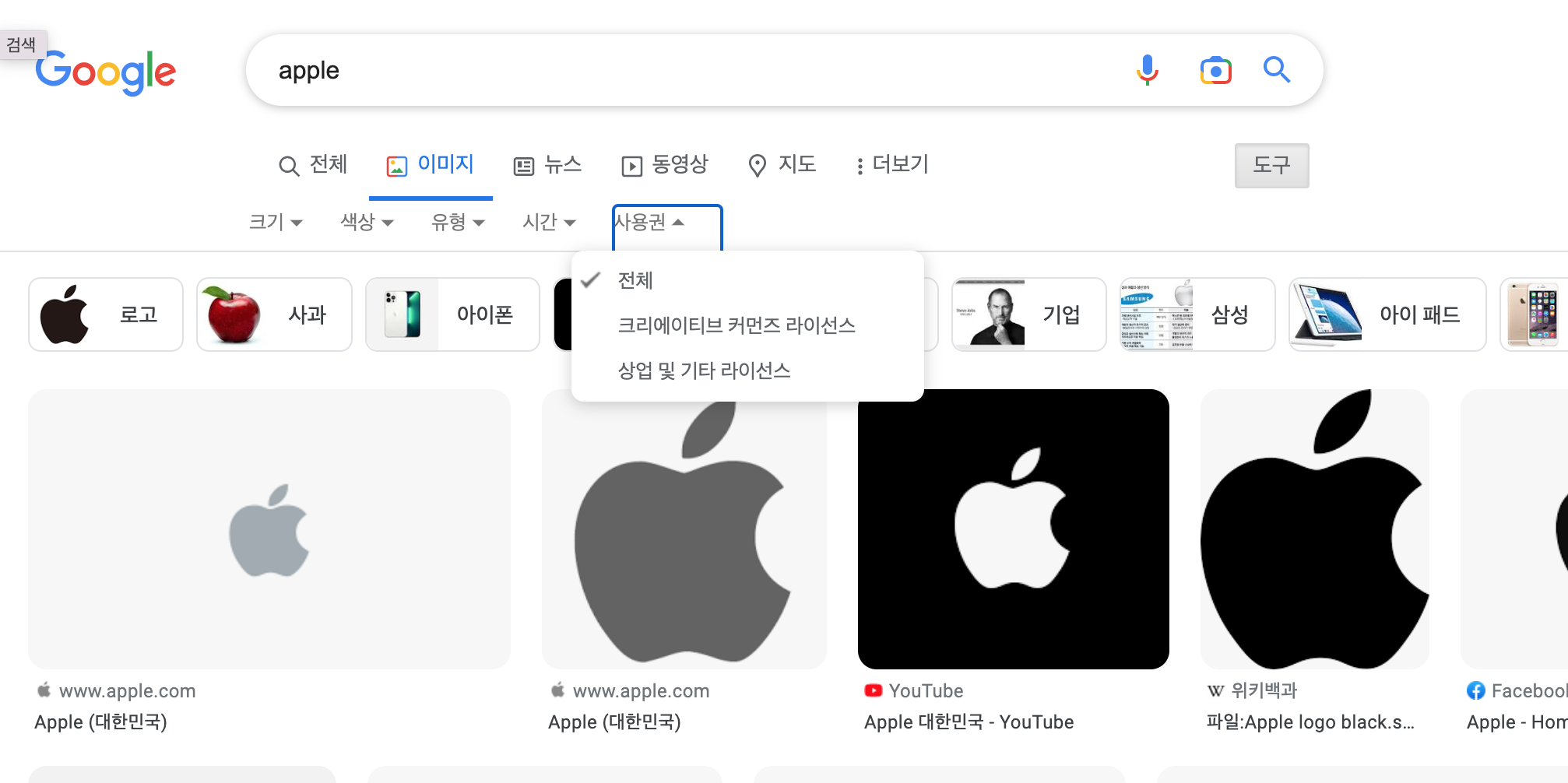Choose 상업 및 기타 라이선스 option
1568x783 pixels.
coord(747,370)
